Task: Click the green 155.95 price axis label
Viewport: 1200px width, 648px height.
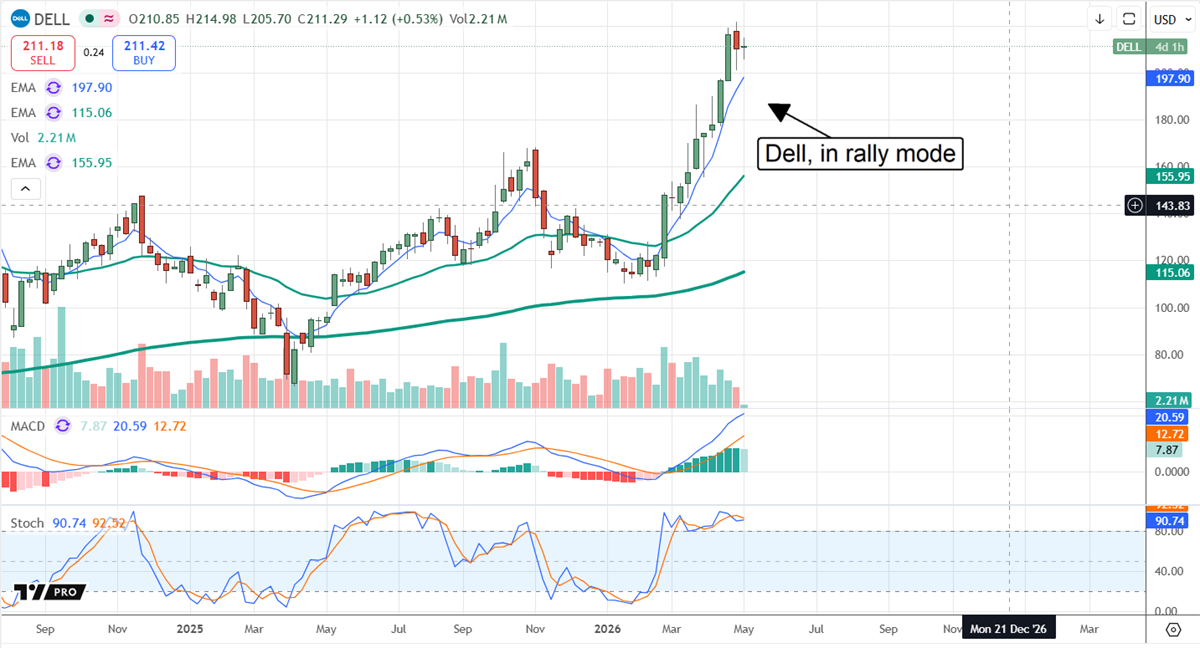Action: click(1172, 176)
